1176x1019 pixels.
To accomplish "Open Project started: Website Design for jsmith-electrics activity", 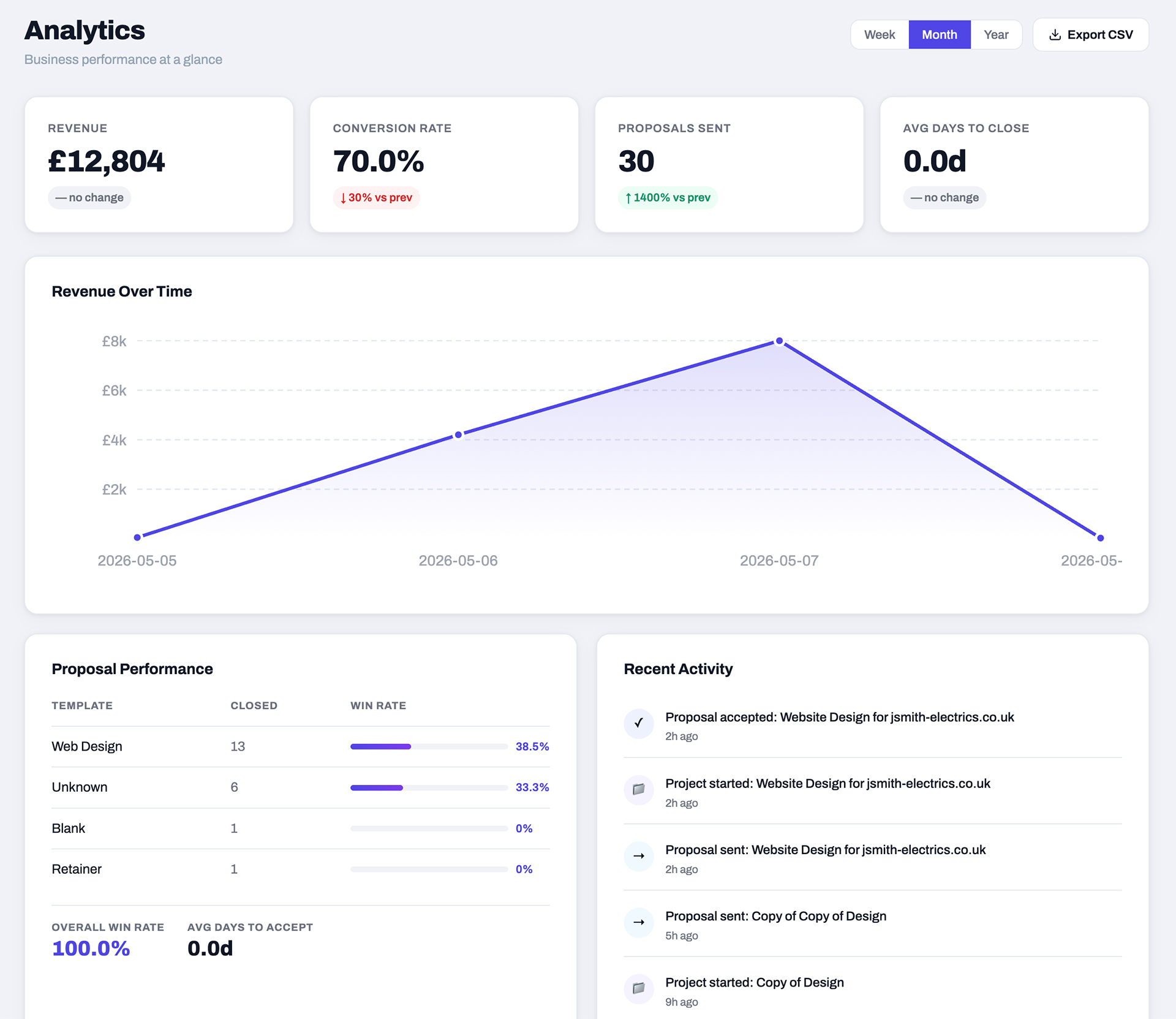I will [x=873, y=792].
